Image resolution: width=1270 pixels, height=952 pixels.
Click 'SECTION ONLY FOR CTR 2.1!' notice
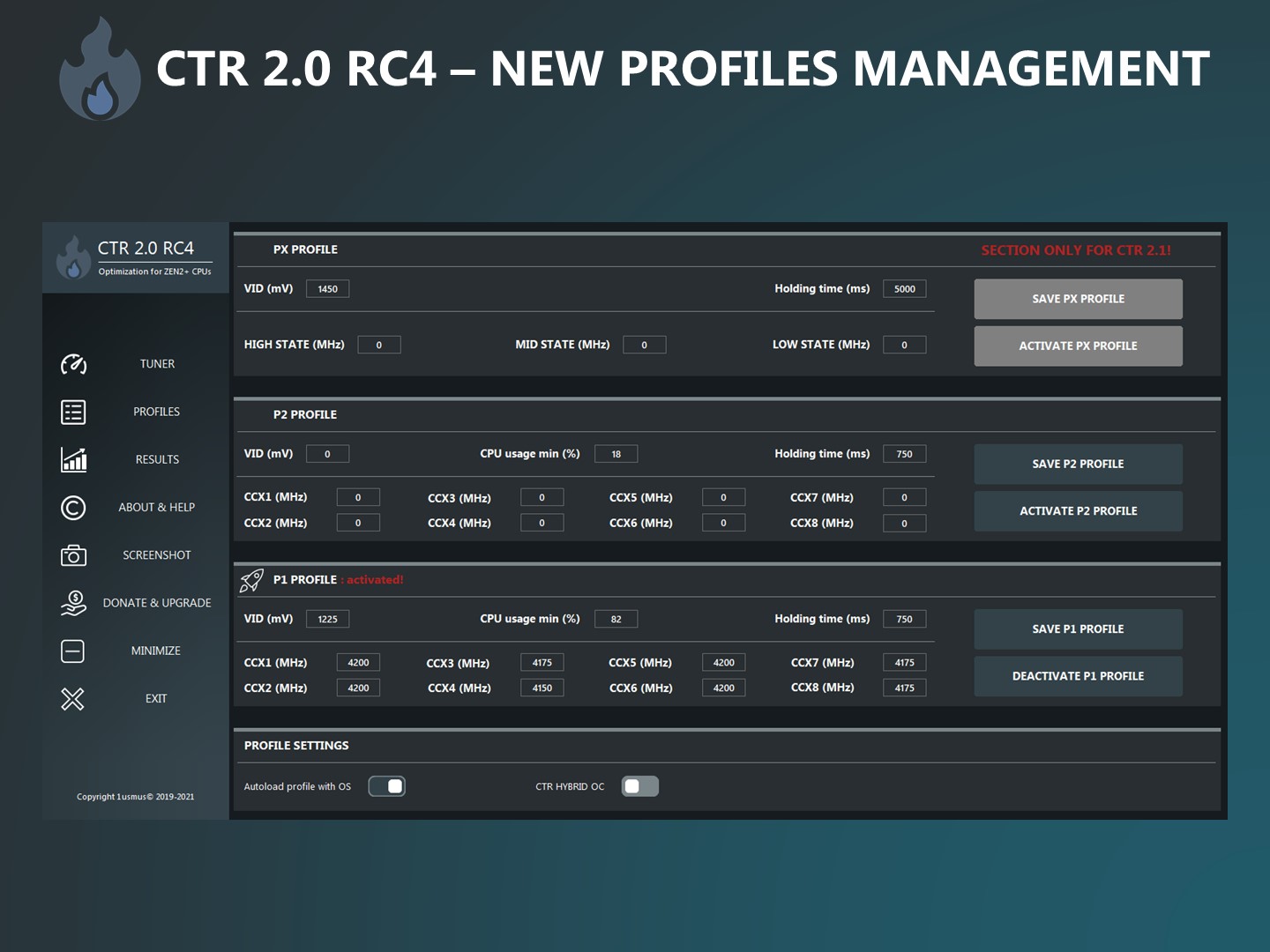click(x=1076, y=250)
